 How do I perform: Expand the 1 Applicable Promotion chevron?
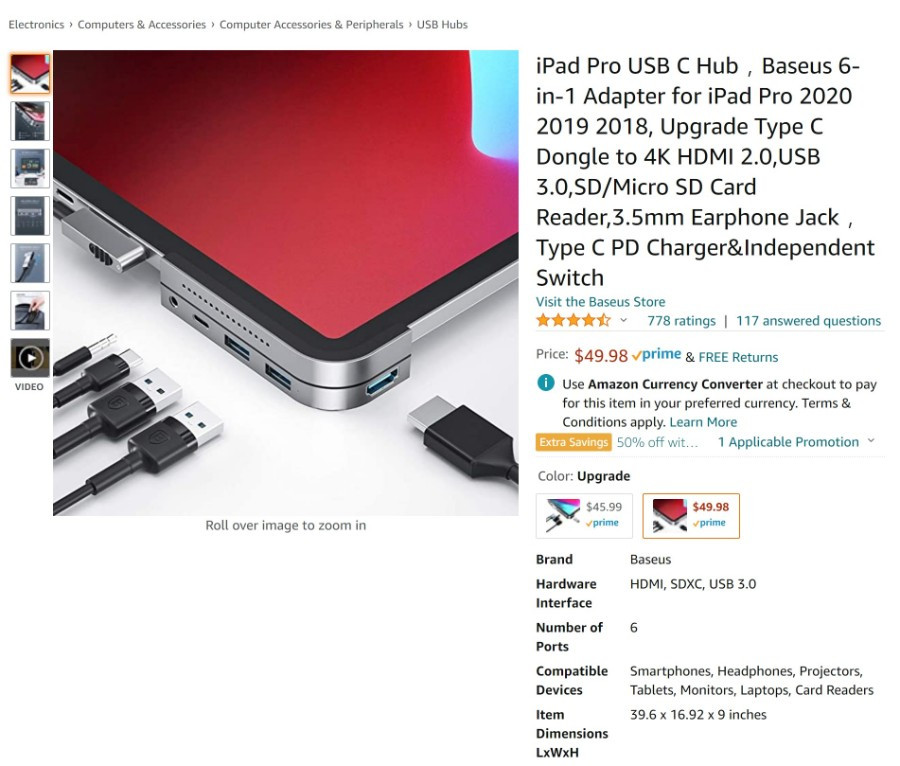point(871,441)
